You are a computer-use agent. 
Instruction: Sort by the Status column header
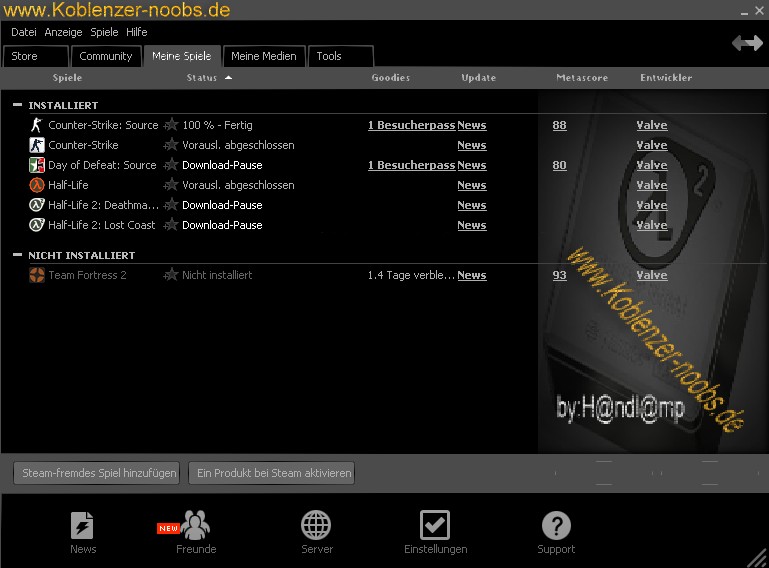coord(202,77)
